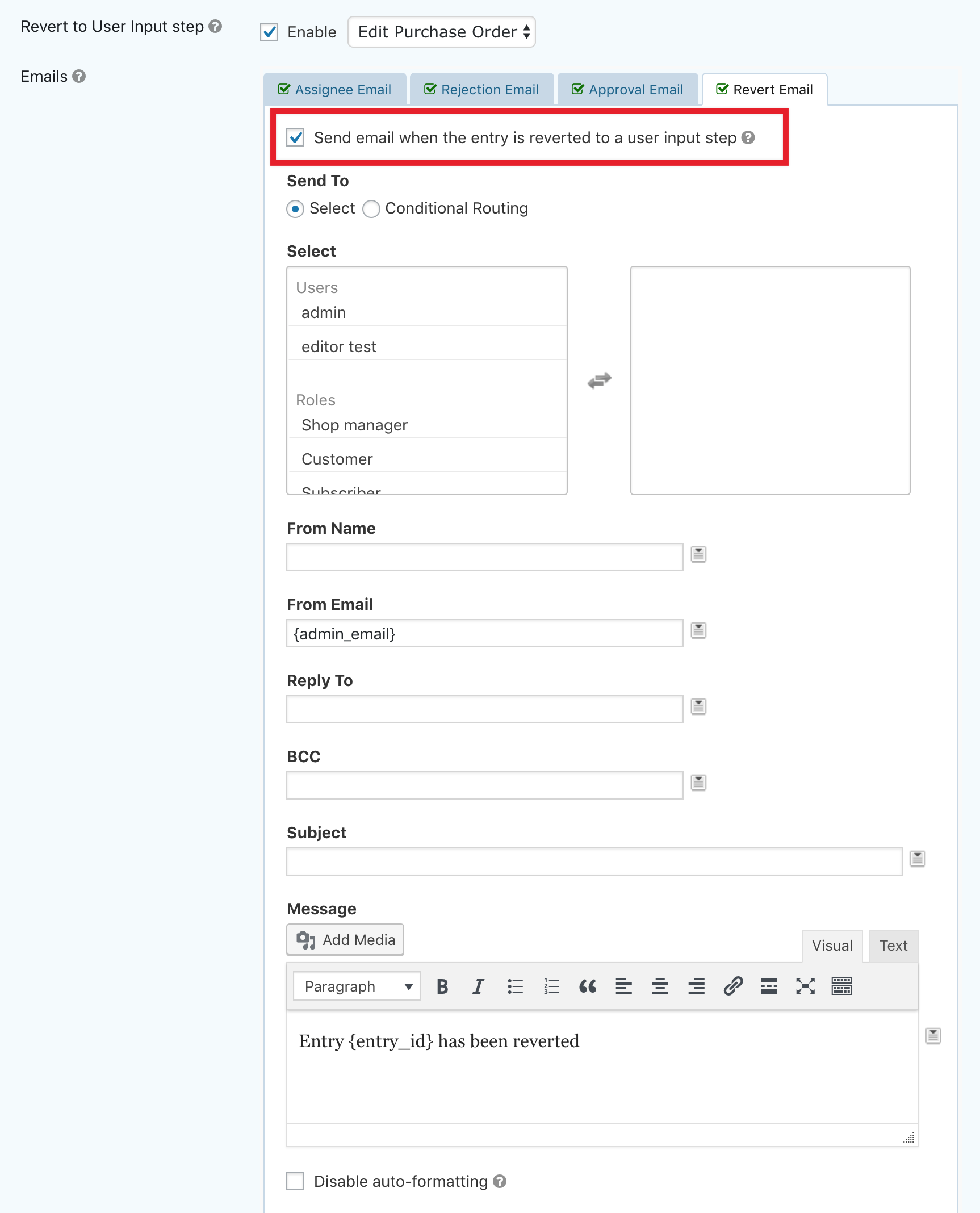The image size is (980, 1213).
Task: Switch to Approval Email tab
Action: (628, 89)
